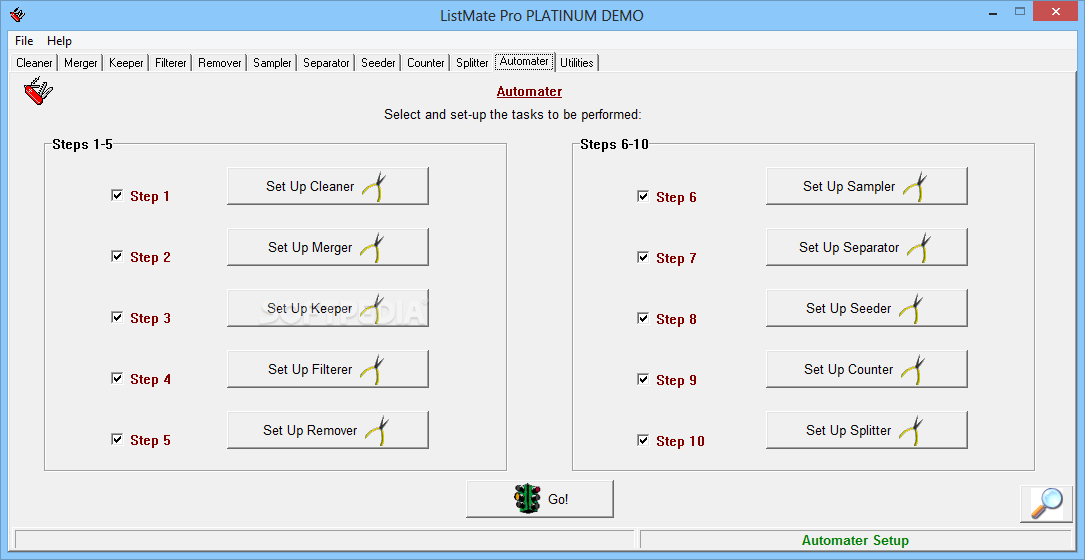
Task: Toggle the Step 3 checkbox
Action: point(117,317)
